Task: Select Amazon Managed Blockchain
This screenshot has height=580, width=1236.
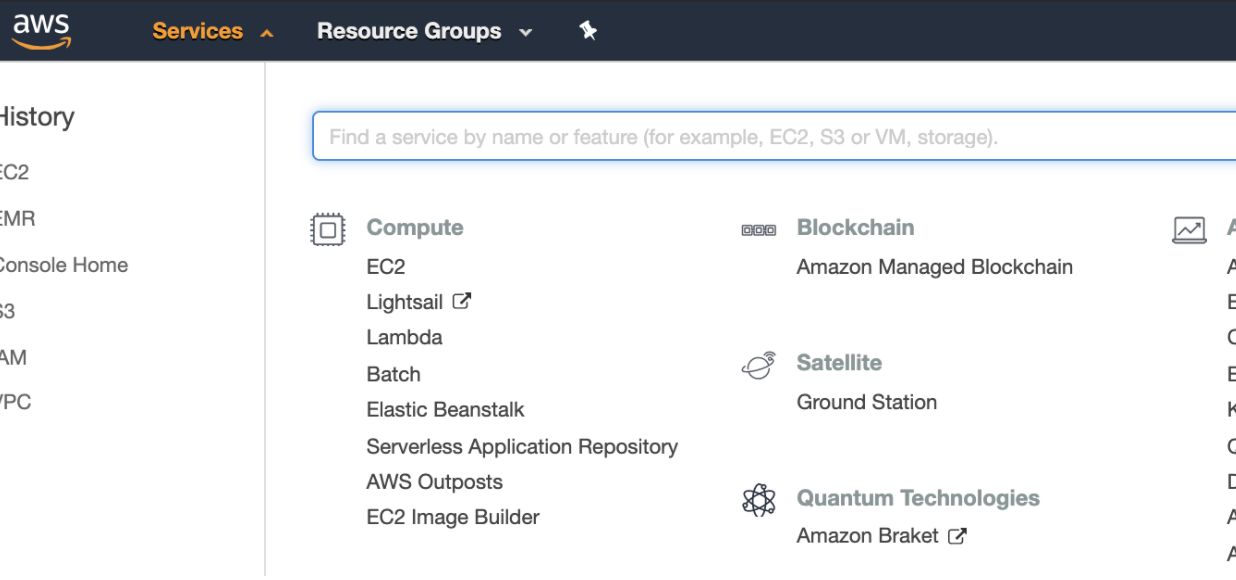Action: pyautogui.click(x=934, y=267)
